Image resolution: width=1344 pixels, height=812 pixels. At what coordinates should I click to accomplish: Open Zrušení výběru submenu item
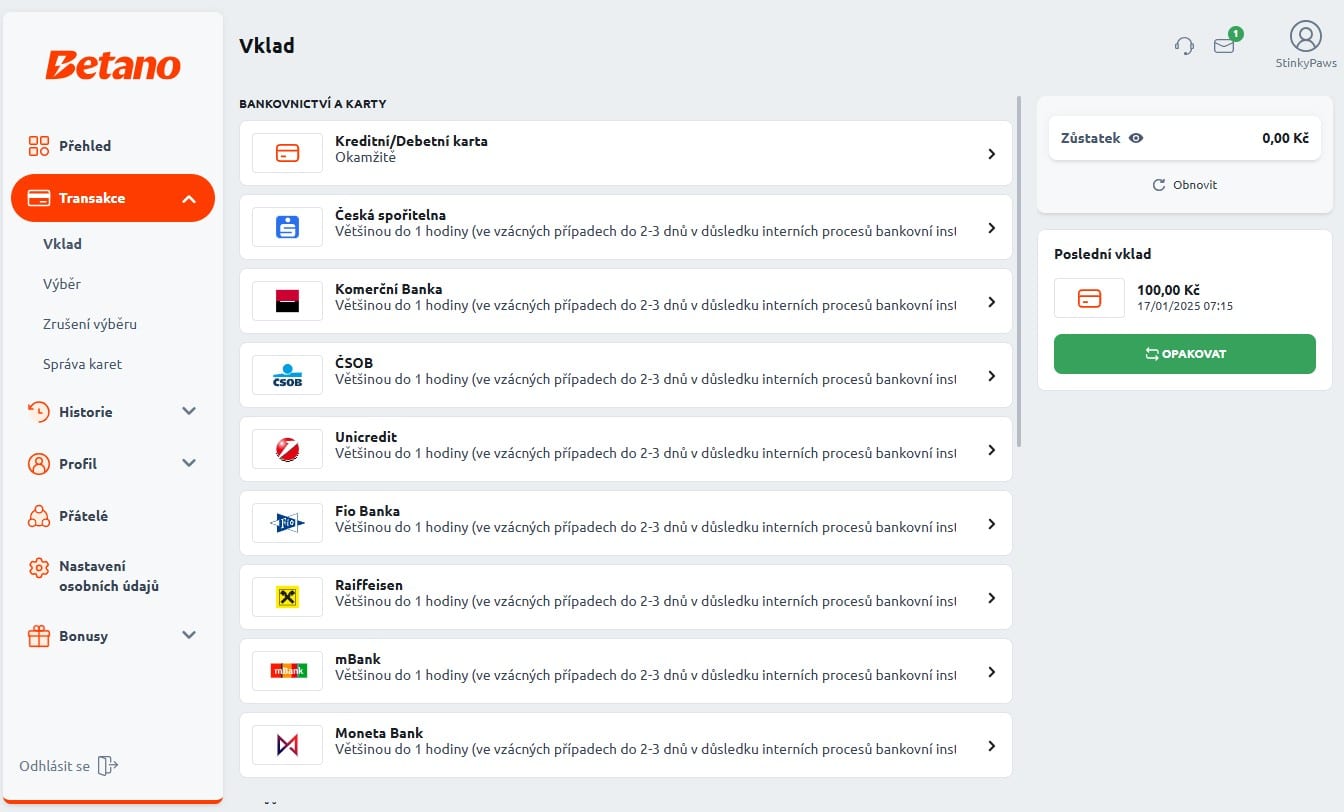click(x=90, y=324)
